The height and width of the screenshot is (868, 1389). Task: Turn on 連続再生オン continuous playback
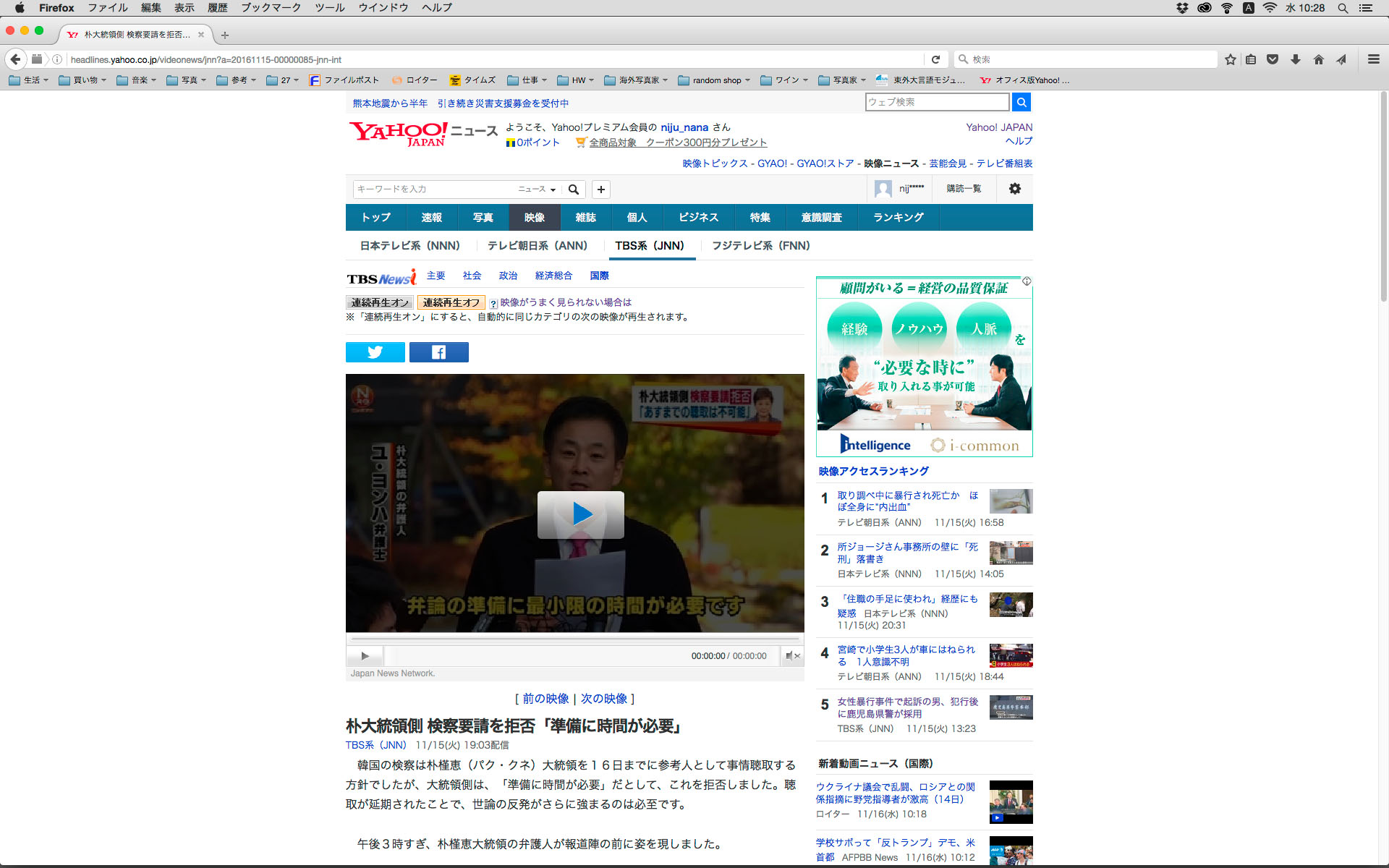click(380, 302)
